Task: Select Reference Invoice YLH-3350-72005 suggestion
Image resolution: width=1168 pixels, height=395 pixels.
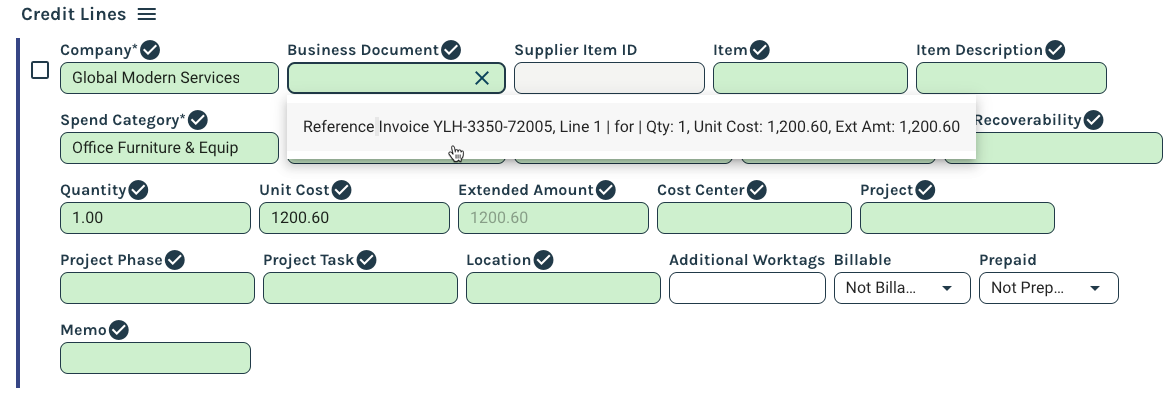Action: tap(631, 127)
